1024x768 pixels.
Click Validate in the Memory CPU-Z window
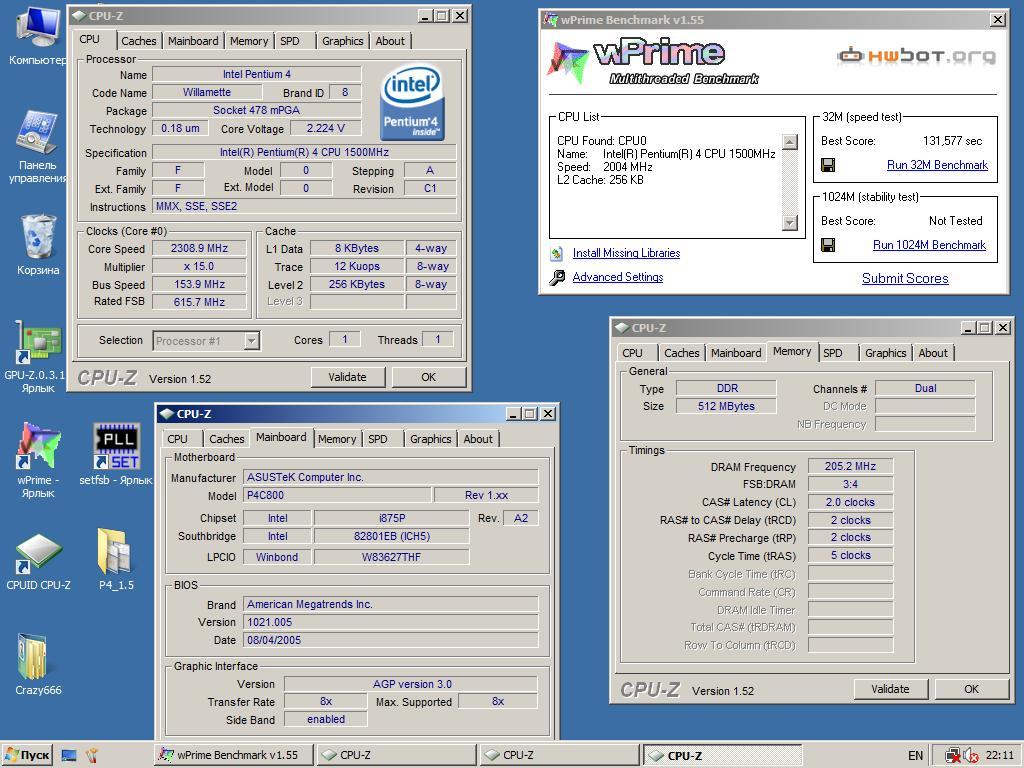pos(890,688)
